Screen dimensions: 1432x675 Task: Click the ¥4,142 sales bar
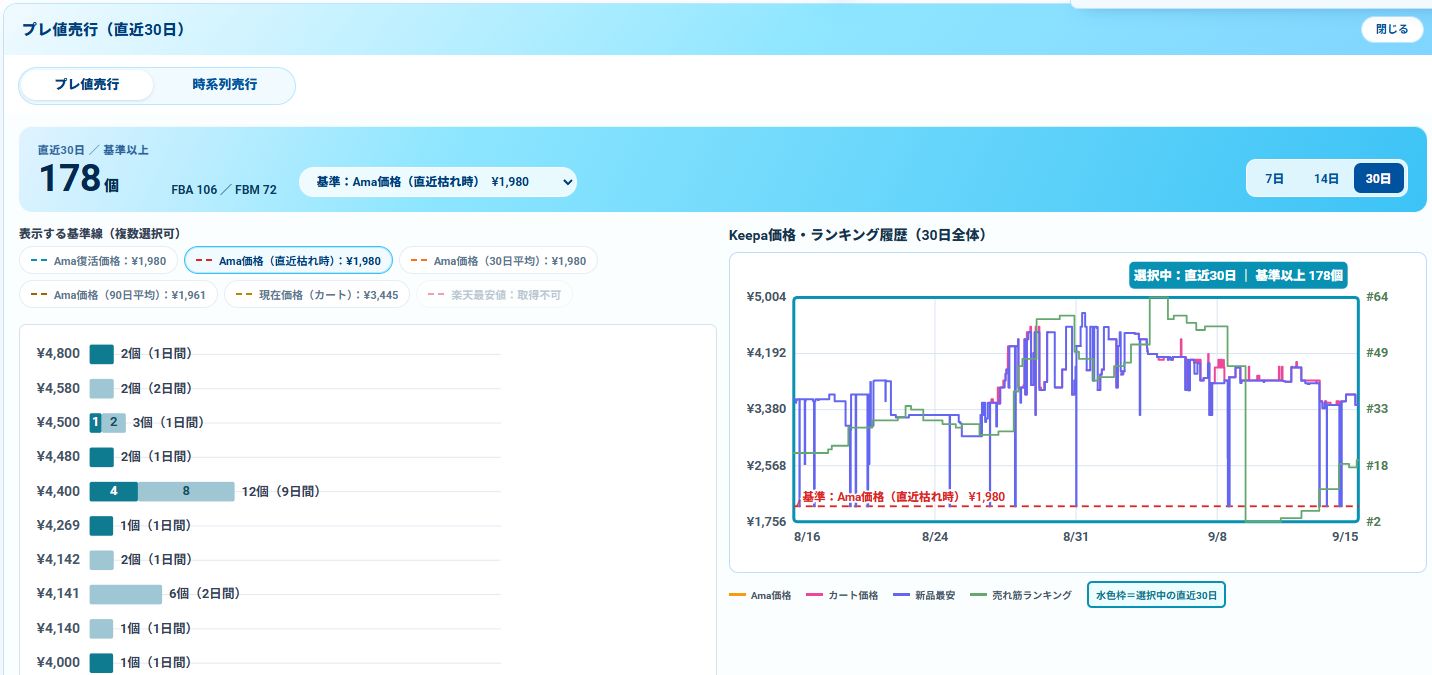[101, 559]
